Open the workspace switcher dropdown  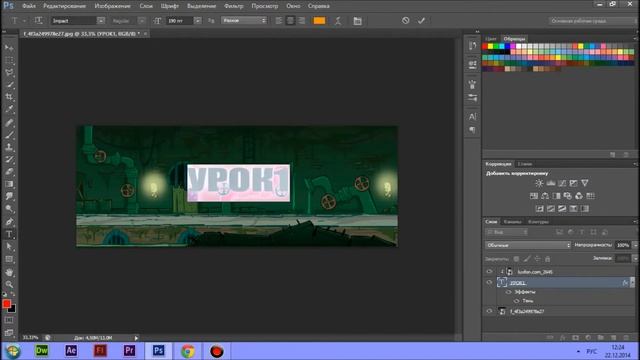[x=593, y=20]
